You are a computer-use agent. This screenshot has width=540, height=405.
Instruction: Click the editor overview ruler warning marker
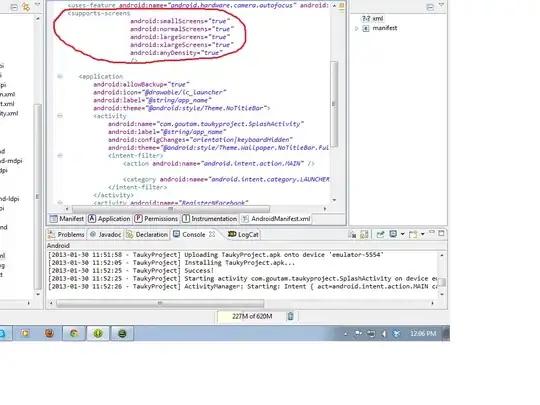coord(342,6)
